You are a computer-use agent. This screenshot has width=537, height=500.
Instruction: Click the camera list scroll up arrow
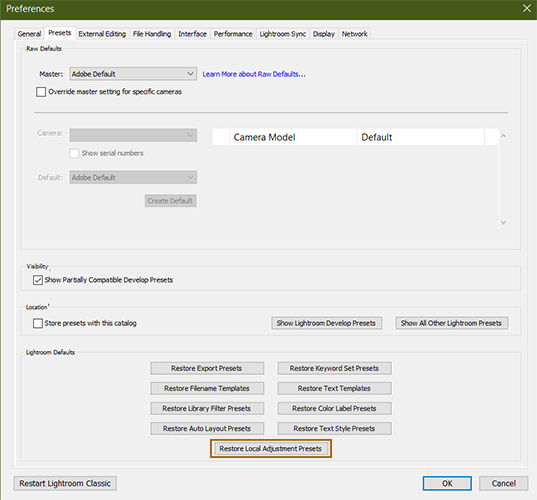503,136
